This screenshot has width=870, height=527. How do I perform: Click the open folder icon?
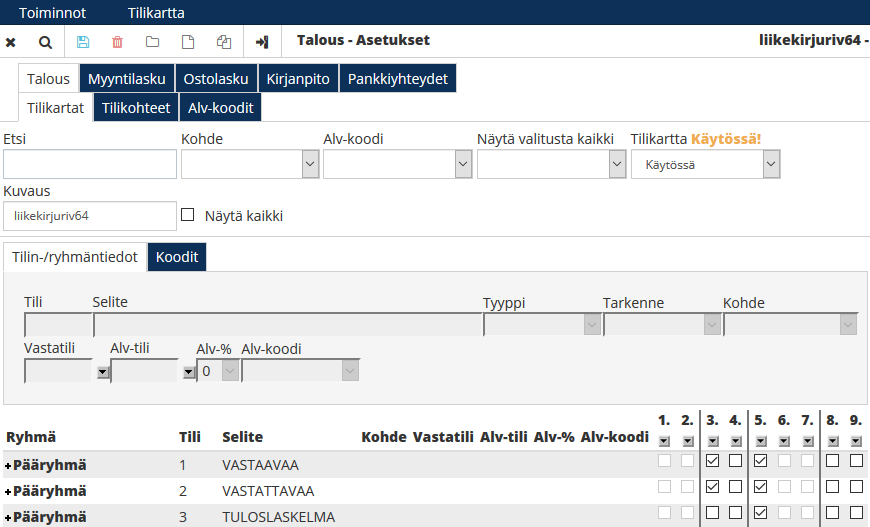coord(153,42)
